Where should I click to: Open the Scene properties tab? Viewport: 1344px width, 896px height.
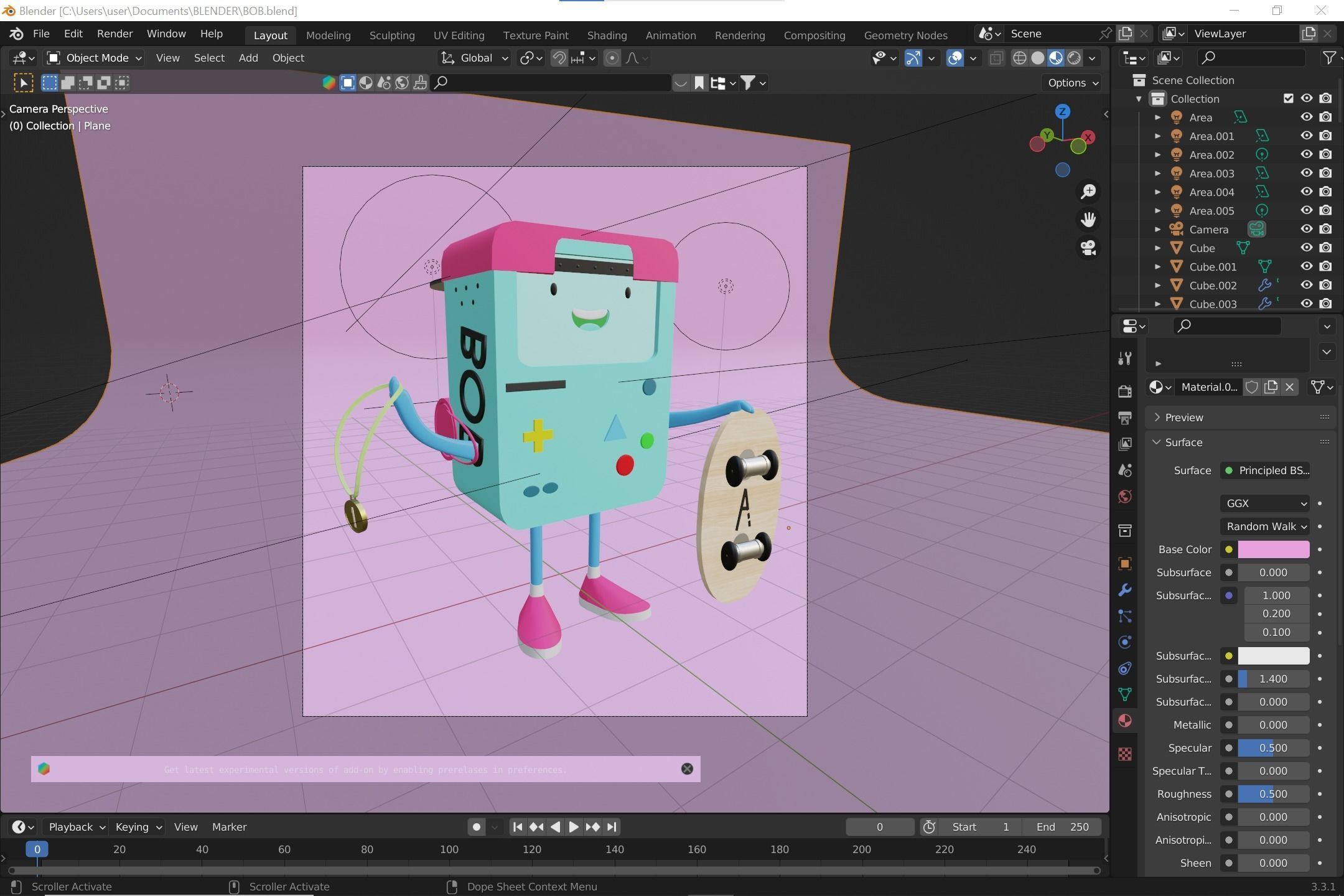[1124, 470]
